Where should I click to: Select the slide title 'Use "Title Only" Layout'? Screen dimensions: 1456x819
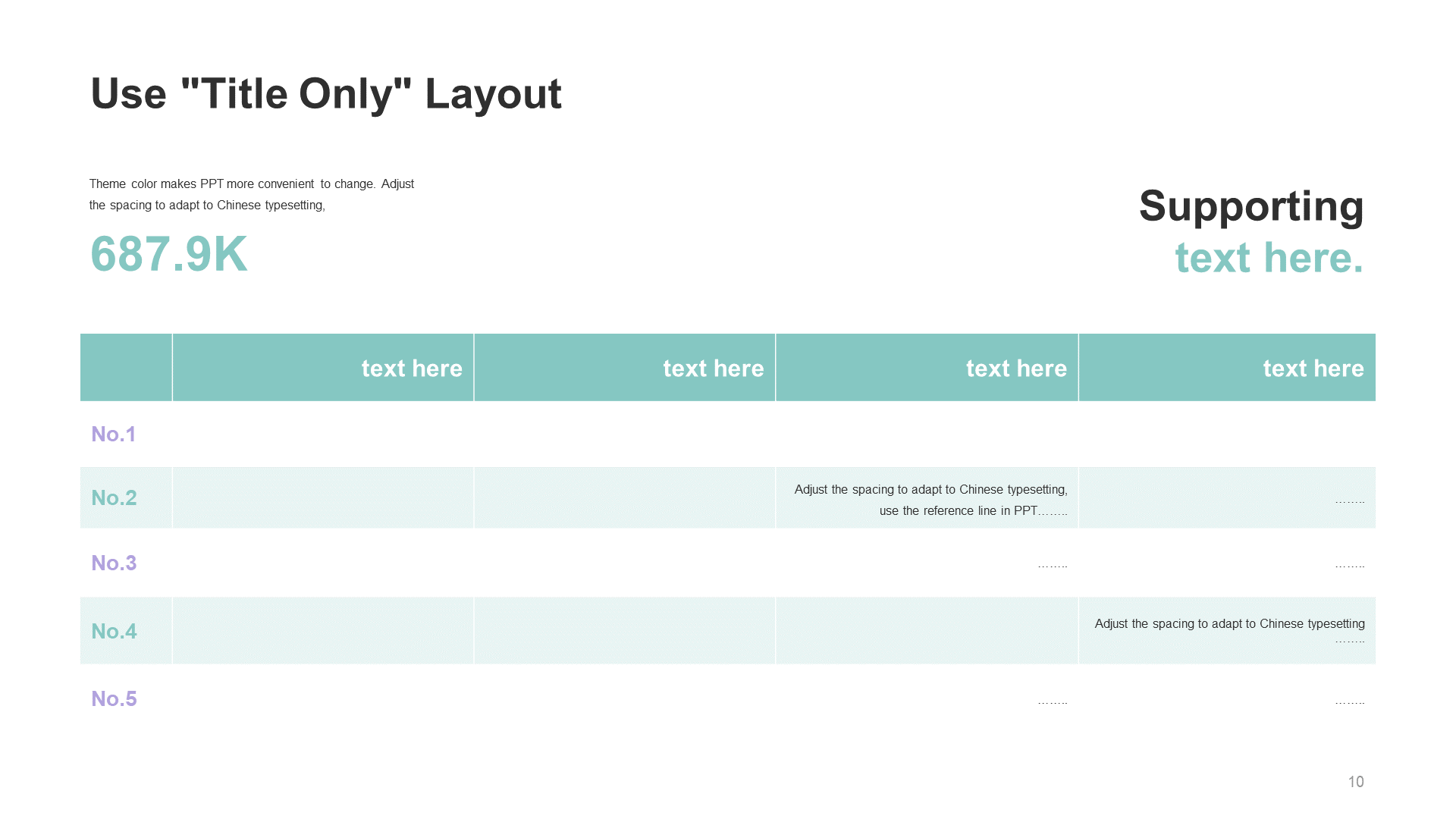click(x=326, y=94)
